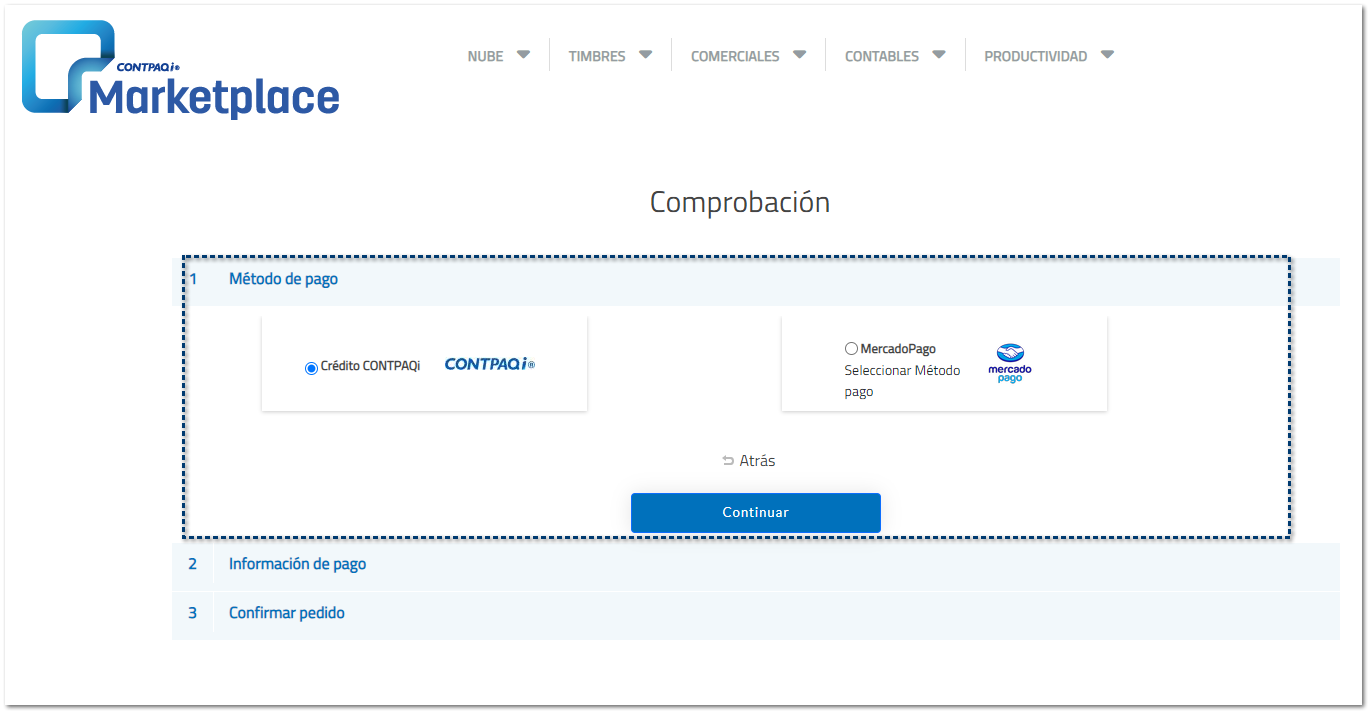Click the Comprobación heading

(740, 202)
